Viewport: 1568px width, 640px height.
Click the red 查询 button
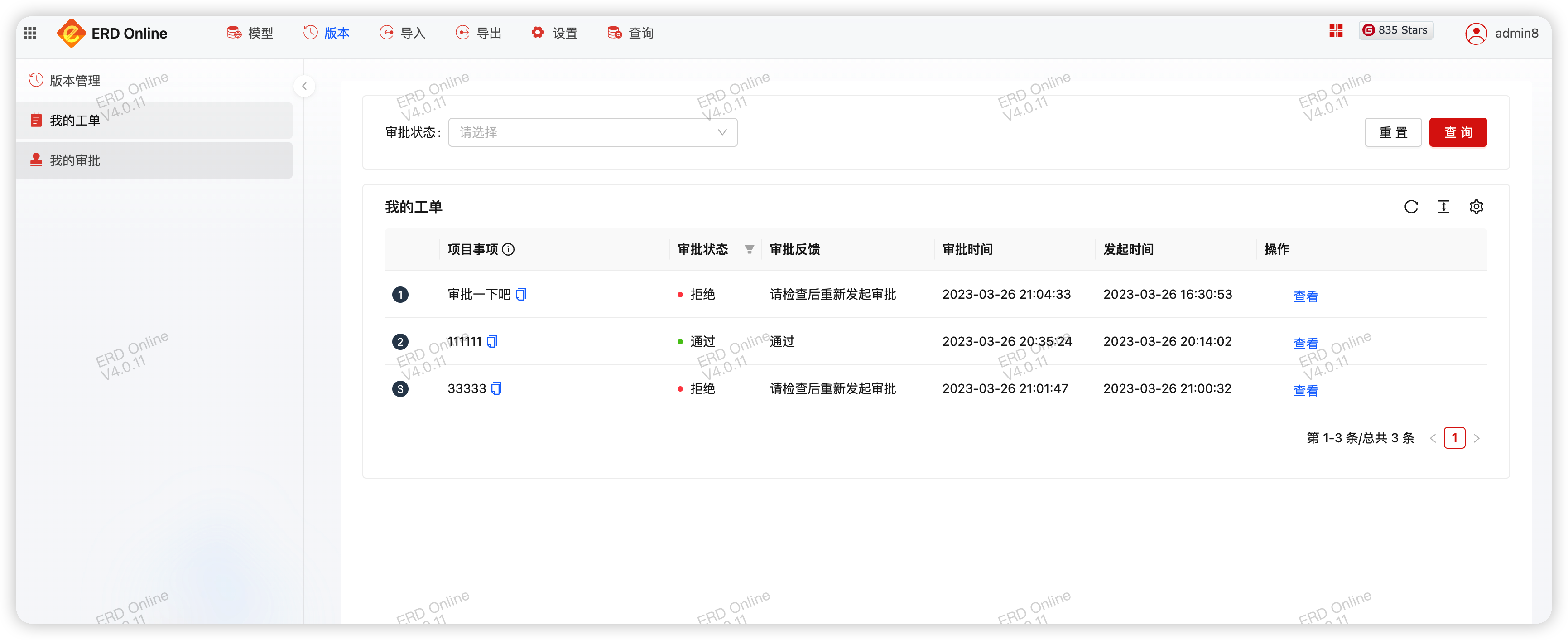click(1458, 132)
